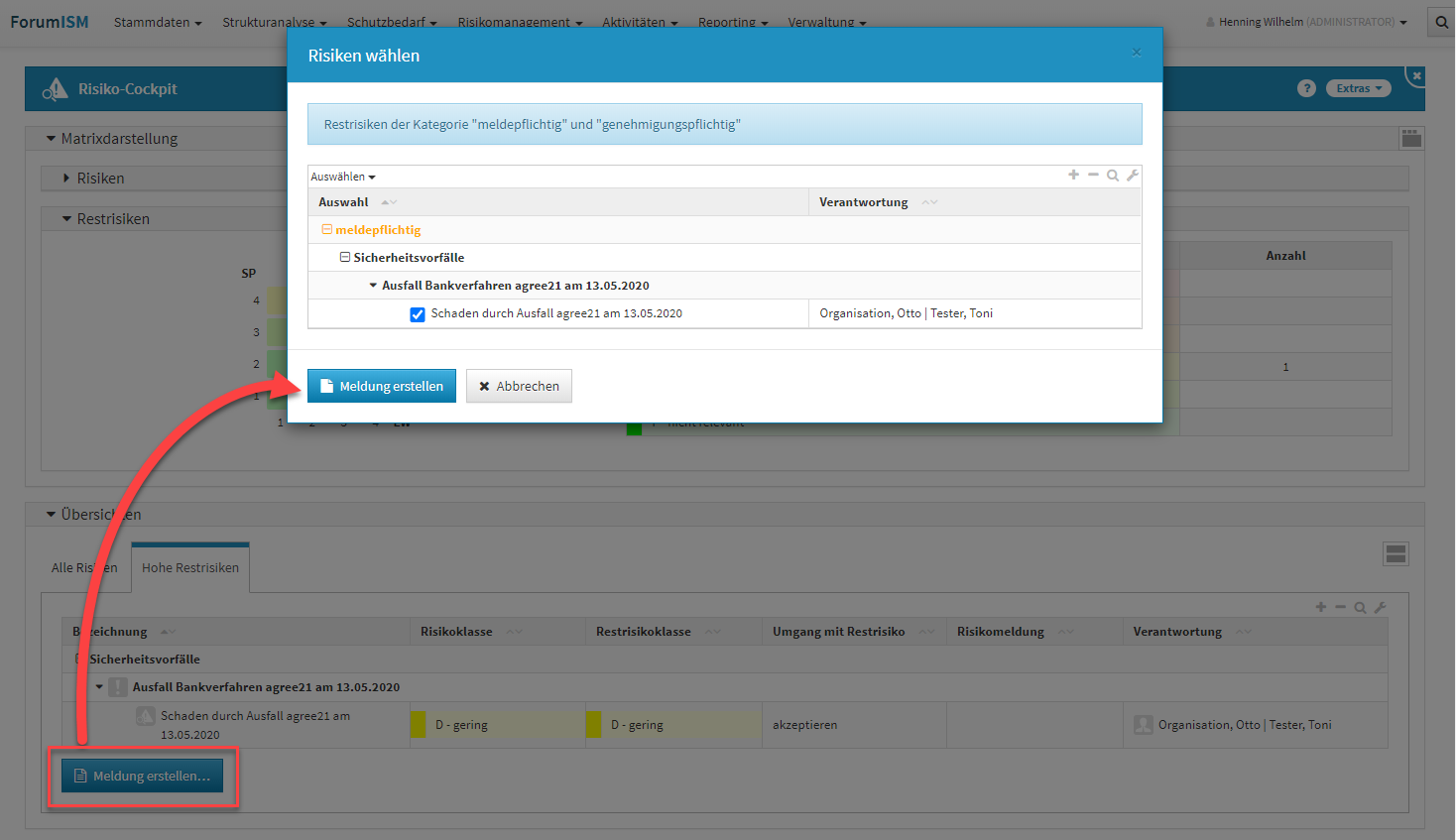Click the layout icon beside the Übersichten tabs
Screen dimensions: 1456x840
pos(1395,554)
